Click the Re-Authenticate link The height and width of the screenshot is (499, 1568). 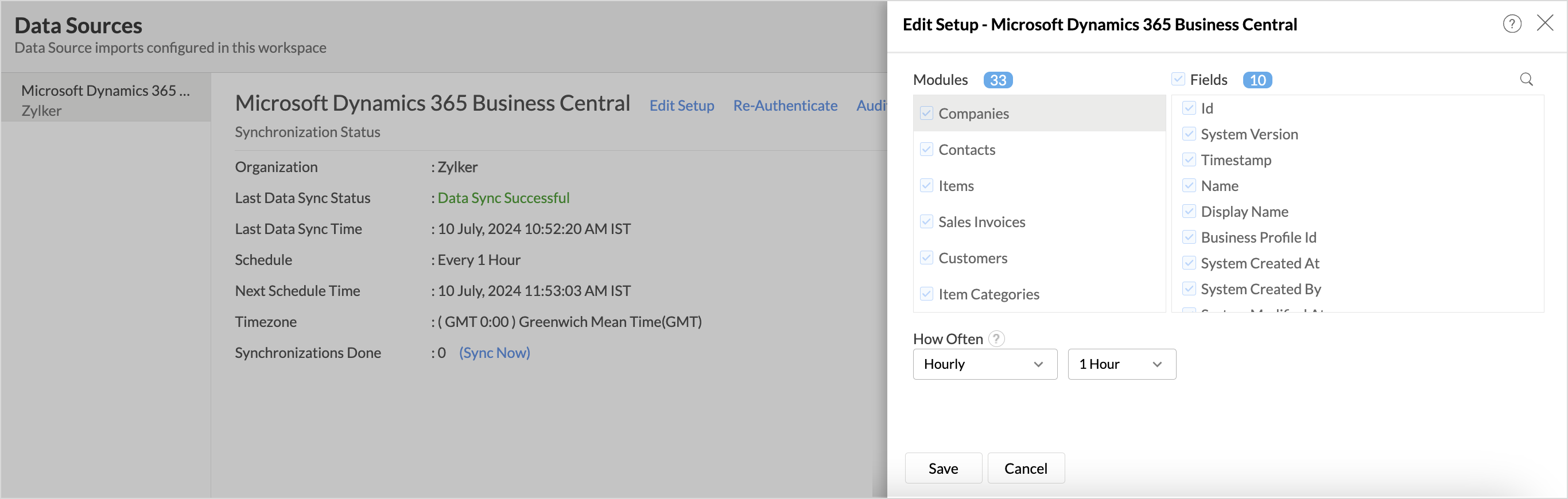pos(785,106)
